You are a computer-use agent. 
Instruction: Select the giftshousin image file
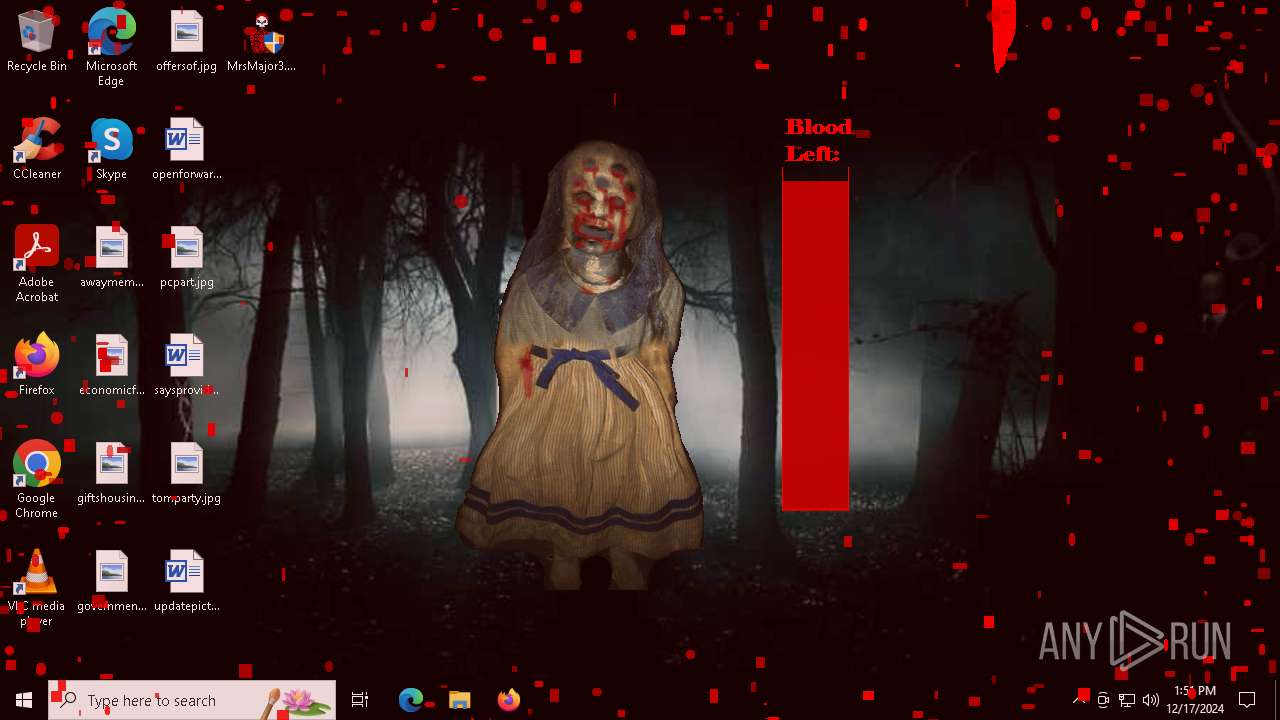(x=111, y=474)
